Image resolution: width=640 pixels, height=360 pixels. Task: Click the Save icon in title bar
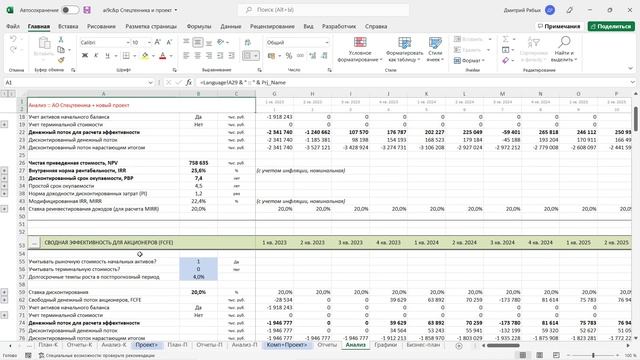[x=87, y=10]
